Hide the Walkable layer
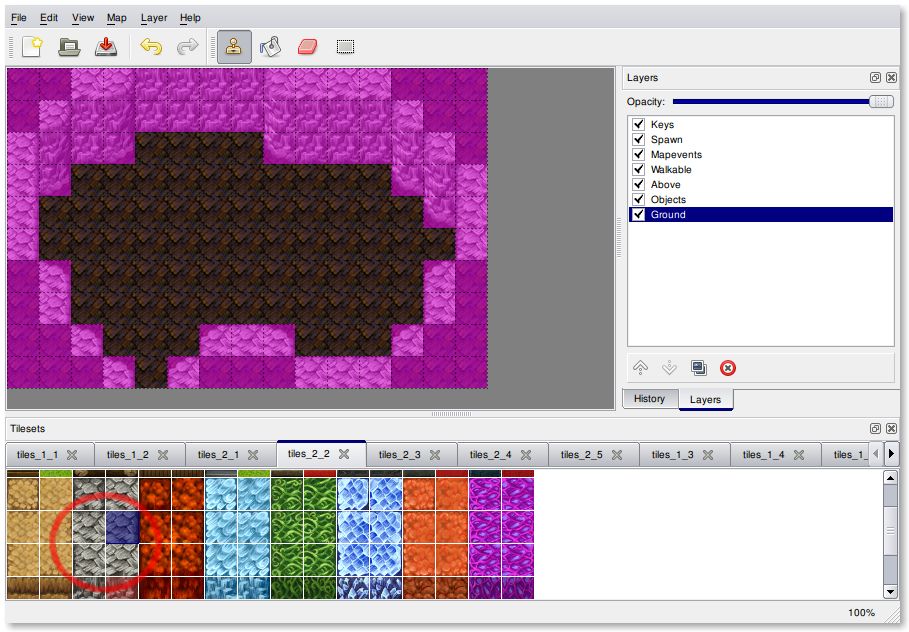The image size is (909, 632). (638, 170)
